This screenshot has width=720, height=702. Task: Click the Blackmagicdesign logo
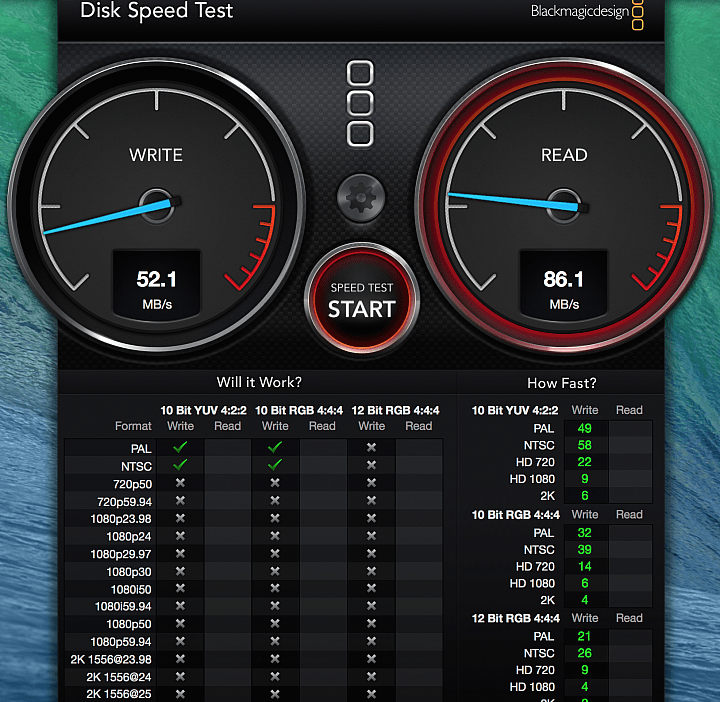click(x=587, y=12)
